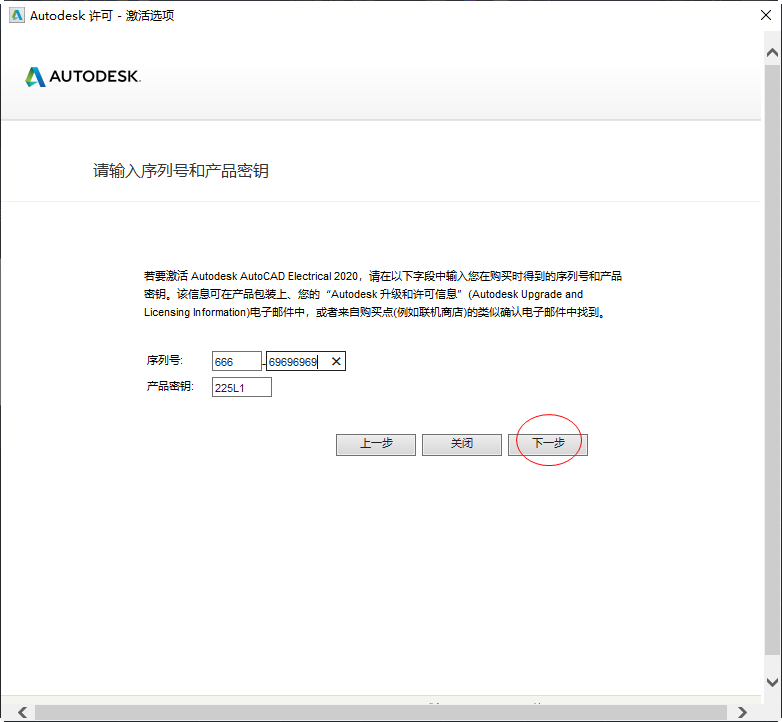
Task: Click the vertical scrollbar thumb
Action: tap(772, 359)
